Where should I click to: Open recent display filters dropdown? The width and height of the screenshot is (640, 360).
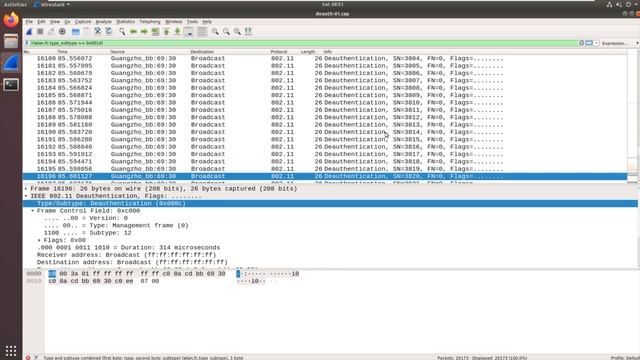pyautogui.click(x=596, y=43)
